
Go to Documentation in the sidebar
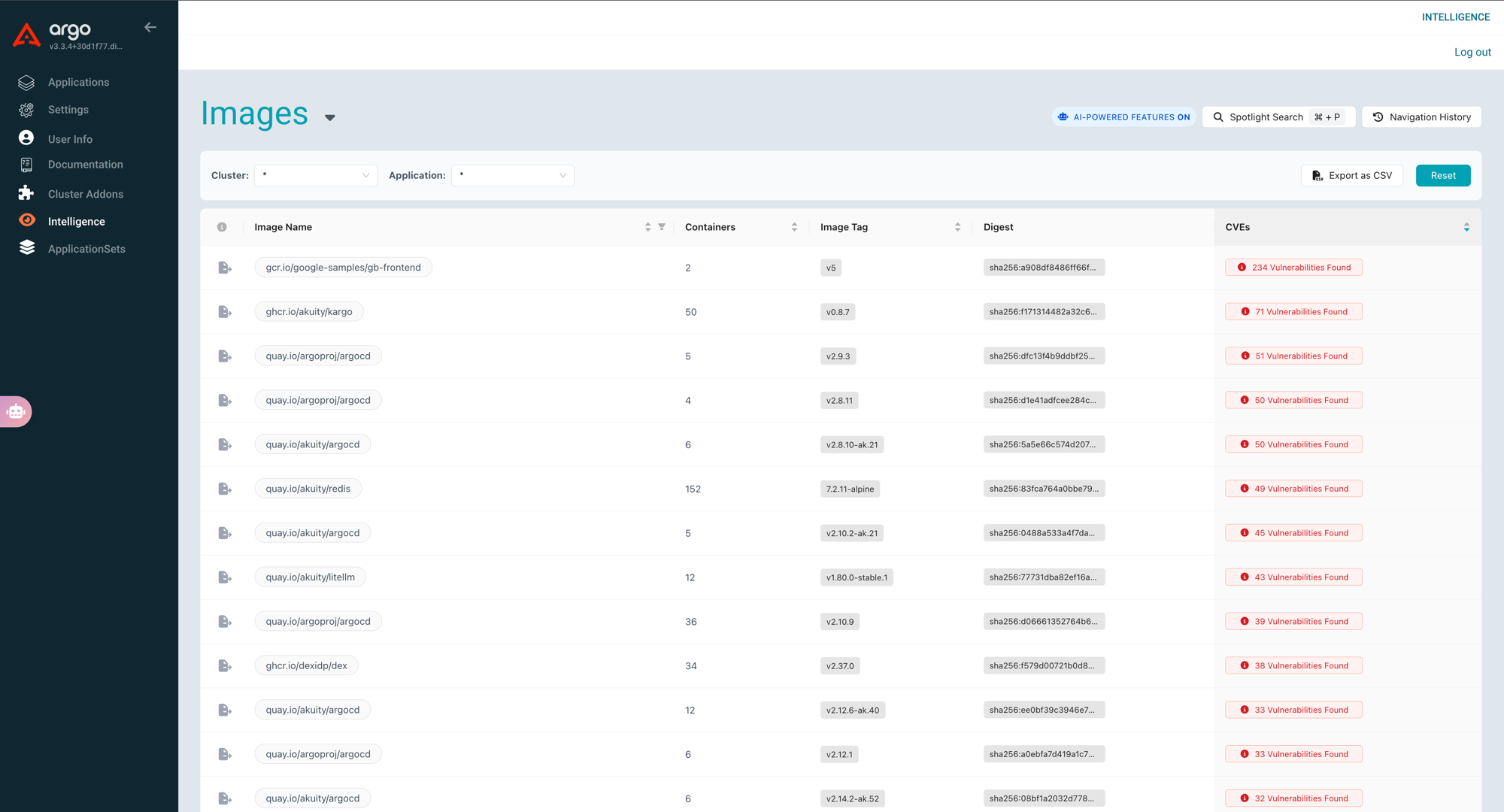coord(86,165)
